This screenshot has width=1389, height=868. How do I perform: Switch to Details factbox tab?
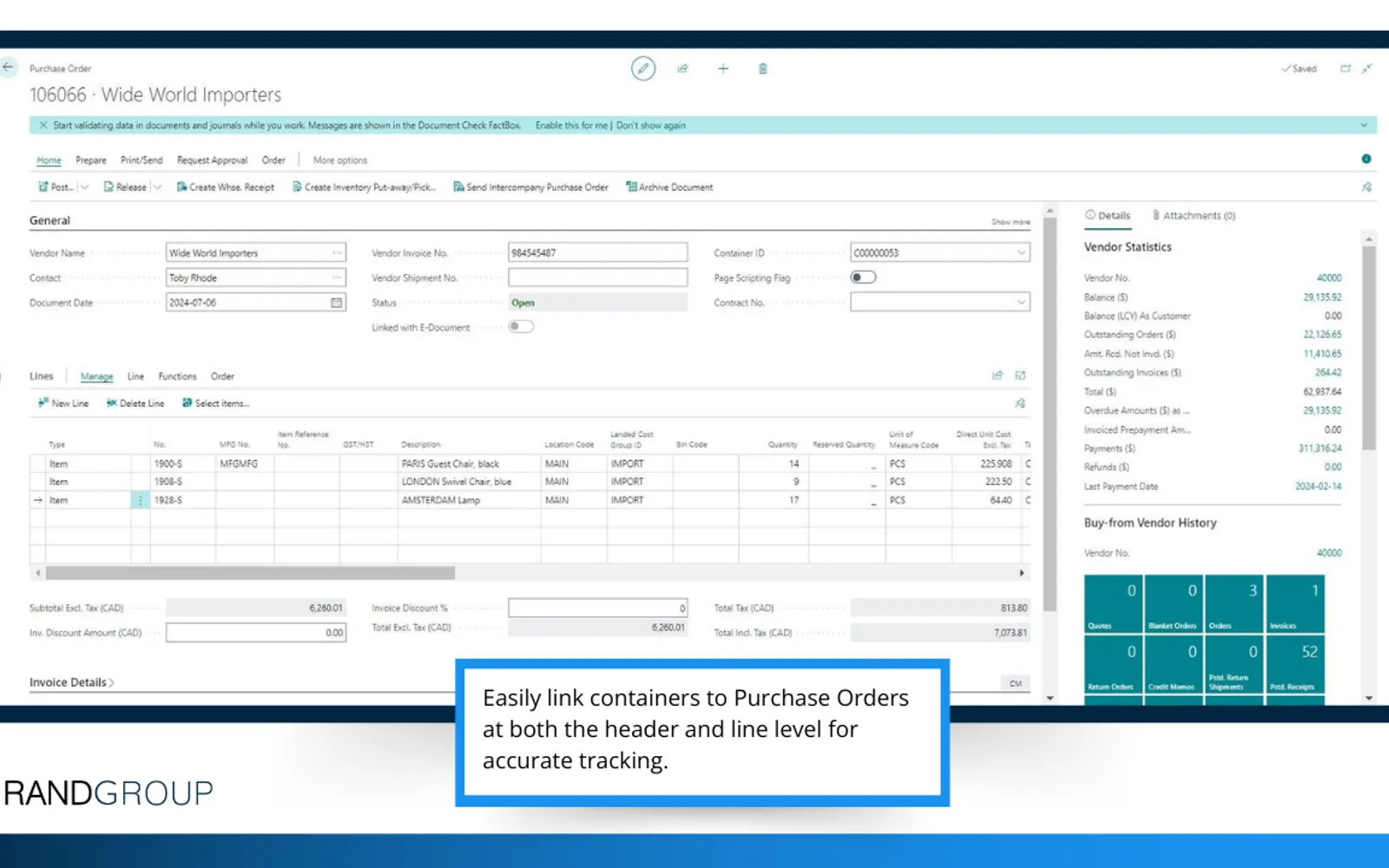pyautogui.click(x=1108, y=215)
